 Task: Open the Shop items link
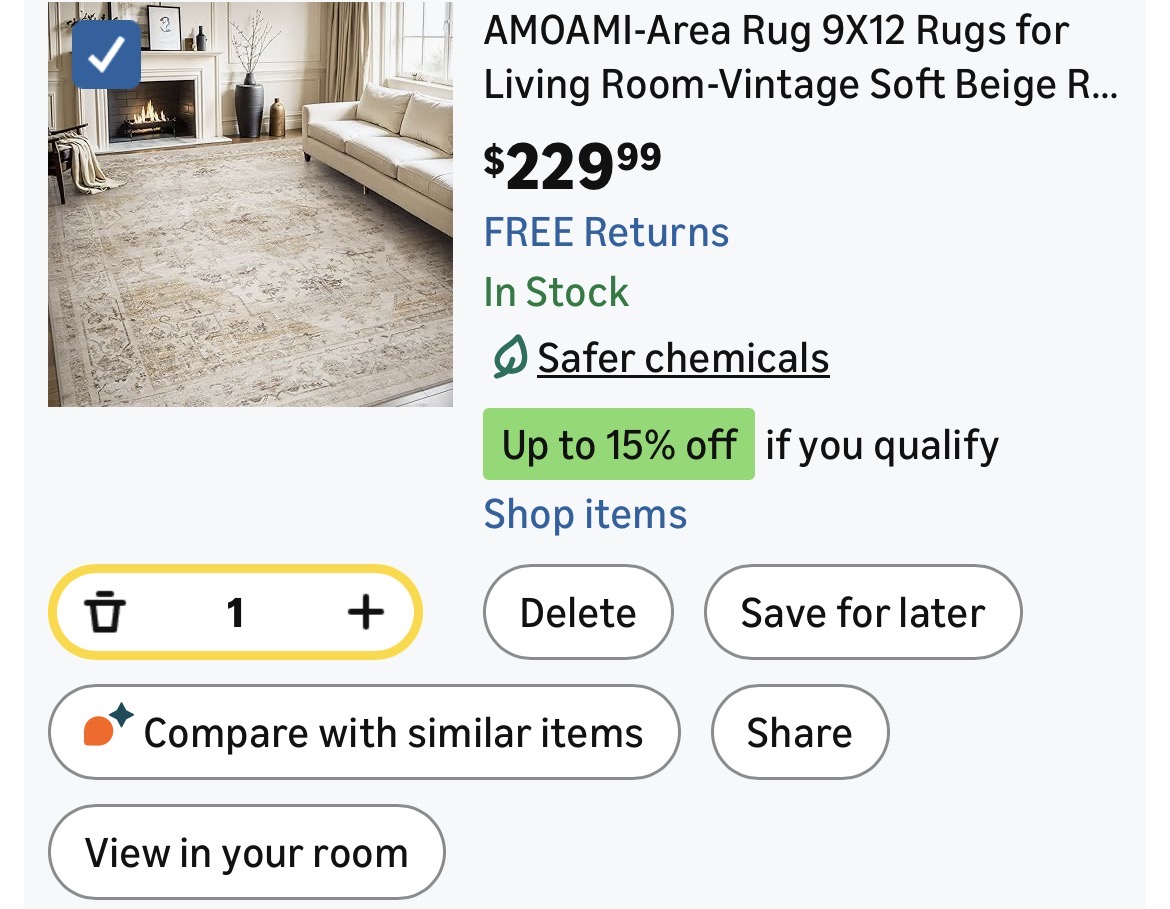point(585,515)
